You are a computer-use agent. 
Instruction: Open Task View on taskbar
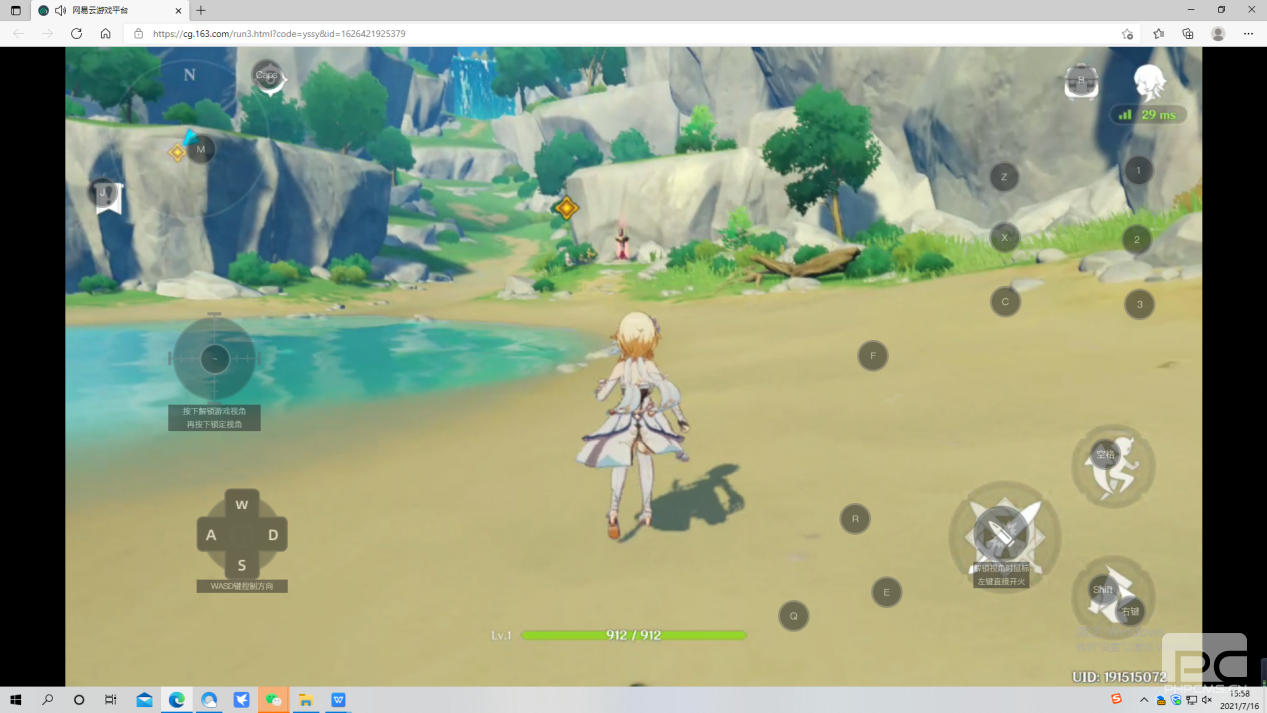111,700
